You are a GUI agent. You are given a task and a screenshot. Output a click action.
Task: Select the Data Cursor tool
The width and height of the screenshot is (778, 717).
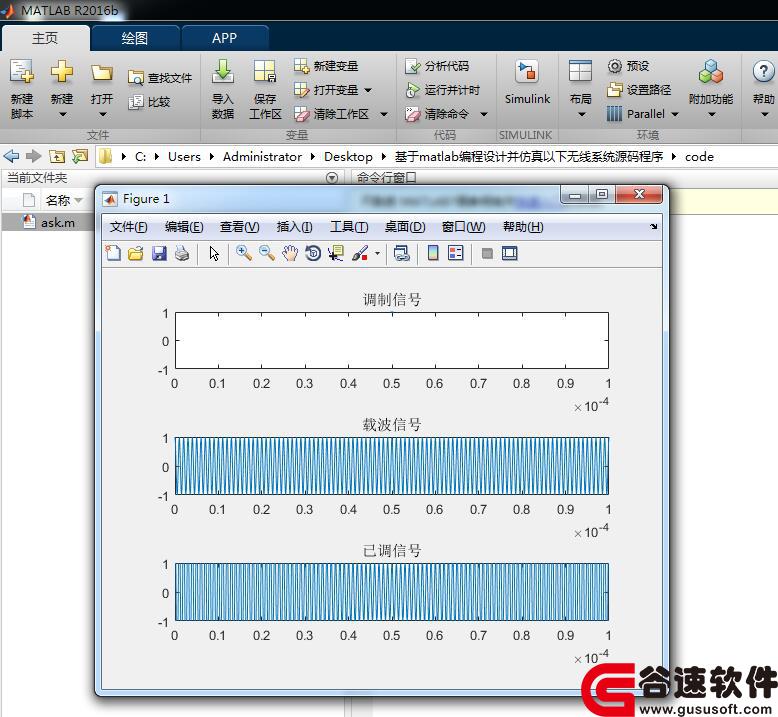[336, 254]
